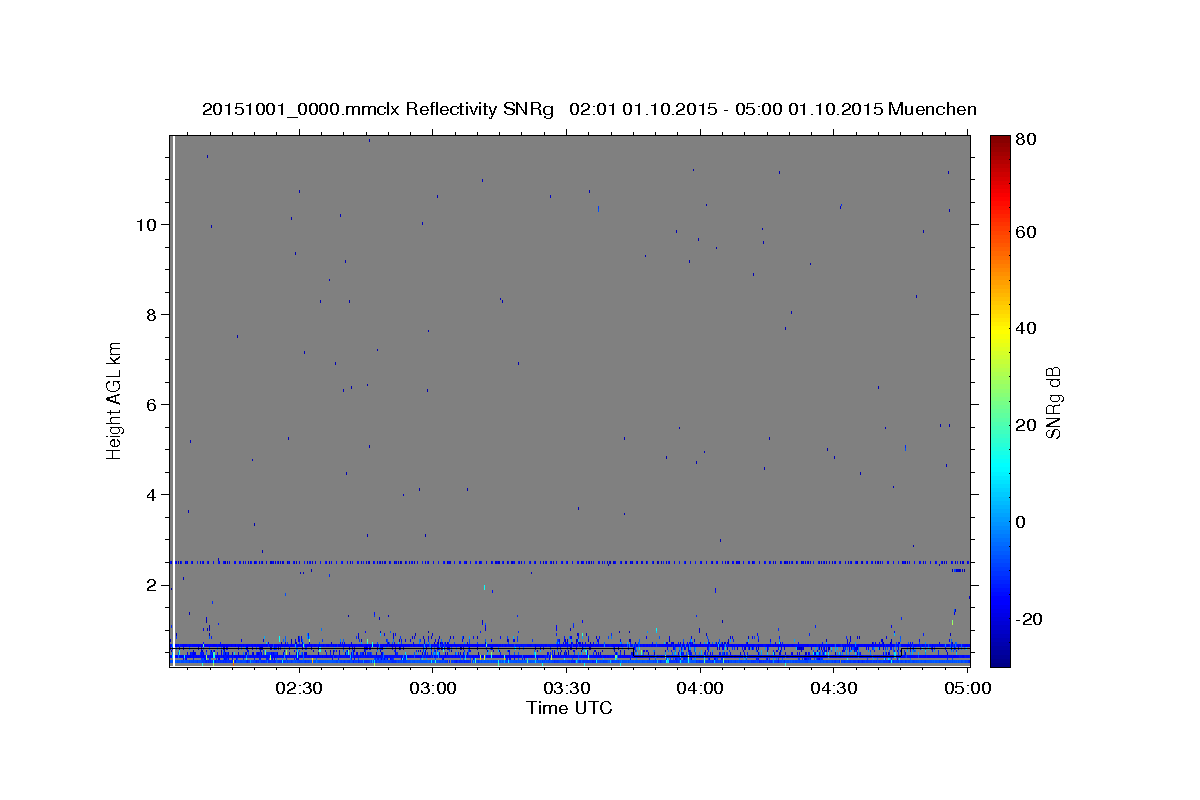Click the plot title starting with 20151001_0000.mmclx
Image resolution: width=1200 pixels, height=800 pixels.
pos(589,109)
